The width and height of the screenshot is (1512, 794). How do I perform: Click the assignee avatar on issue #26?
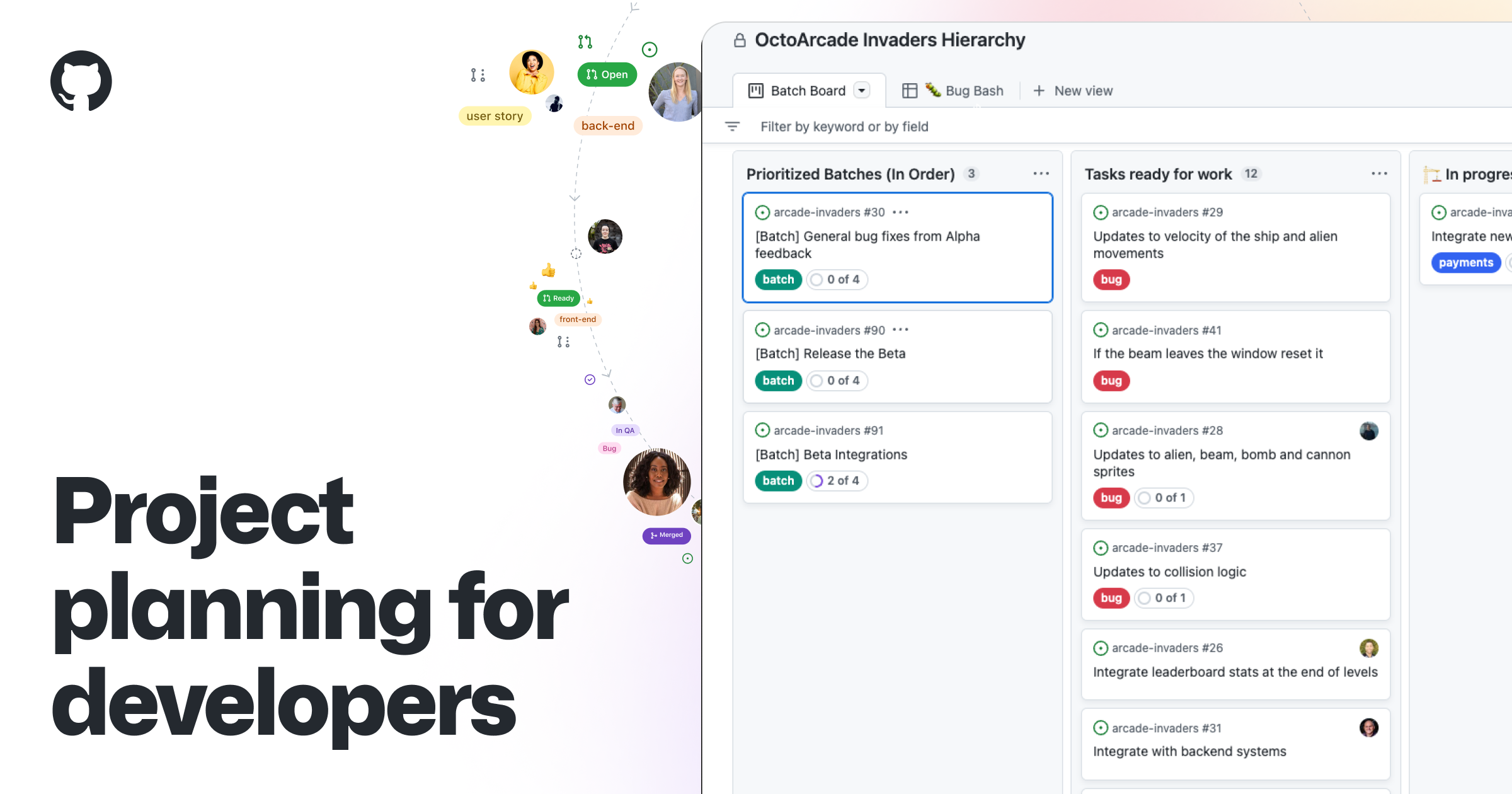(1368, 648)
